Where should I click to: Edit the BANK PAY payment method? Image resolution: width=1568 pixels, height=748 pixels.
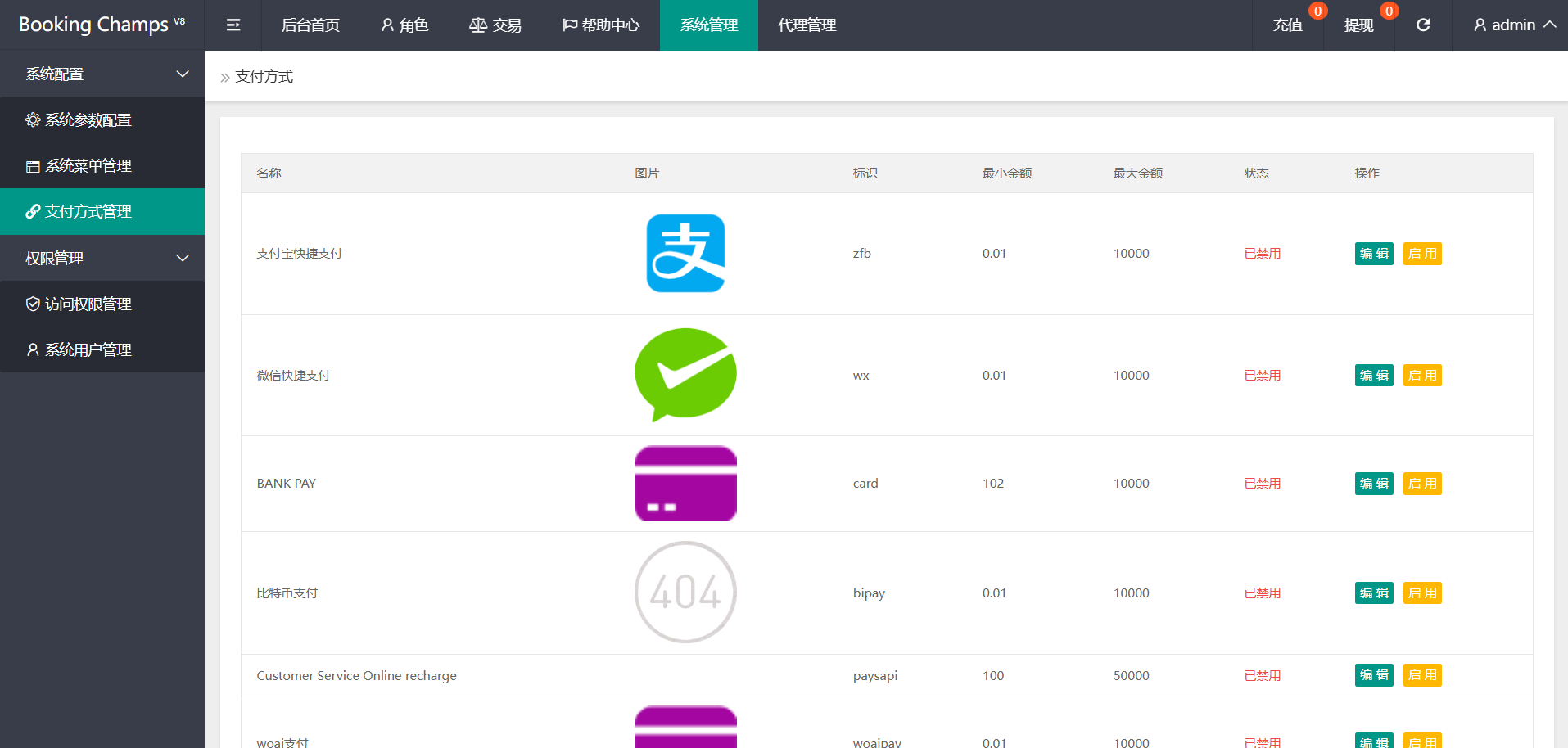(1374, 484)
